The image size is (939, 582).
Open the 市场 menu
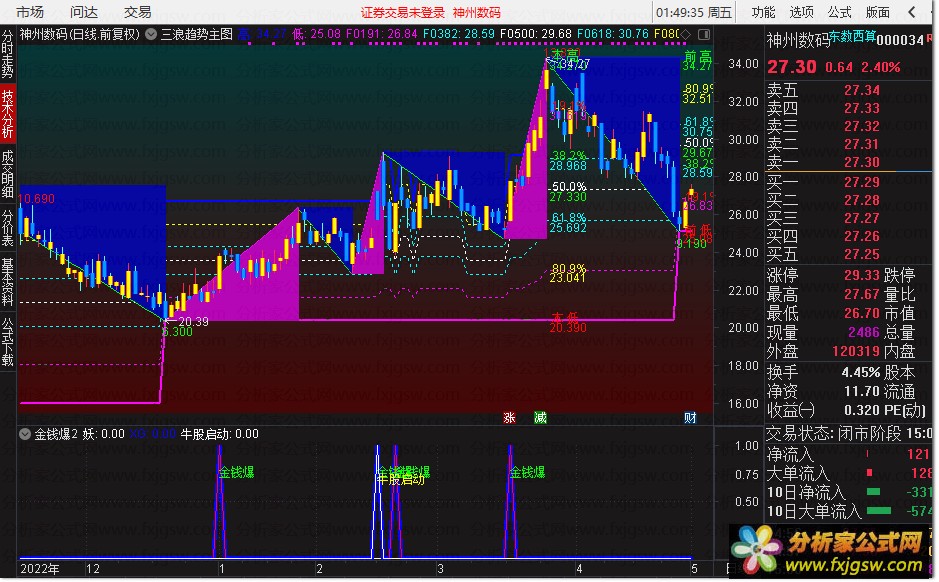(30, 12)
